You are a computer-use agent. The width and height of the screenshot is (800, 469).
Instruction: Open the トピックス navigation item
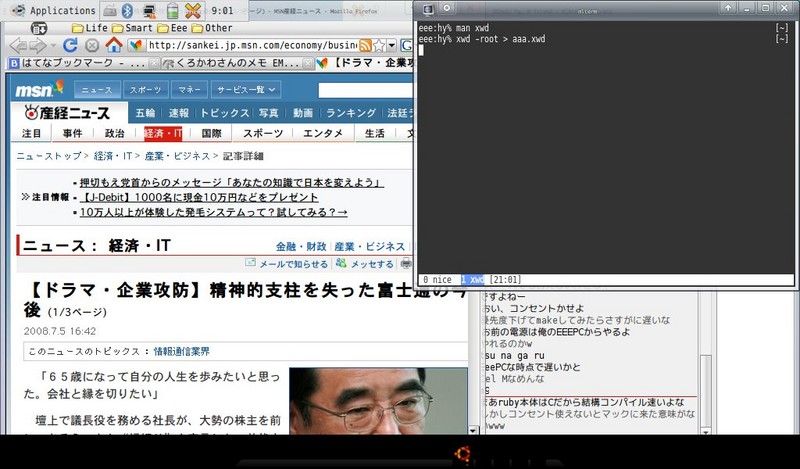click(x=224, y=113)
